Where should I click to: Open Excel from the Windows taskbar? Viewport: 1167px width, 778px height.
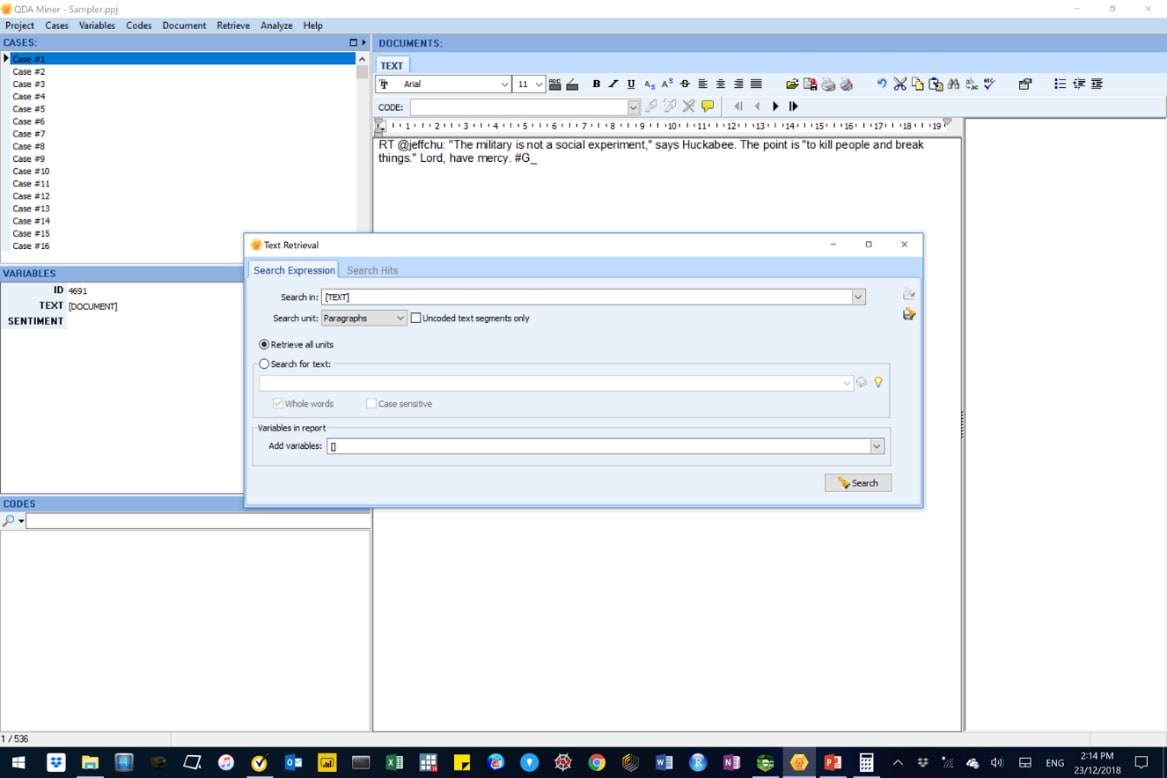click(394, 762)
